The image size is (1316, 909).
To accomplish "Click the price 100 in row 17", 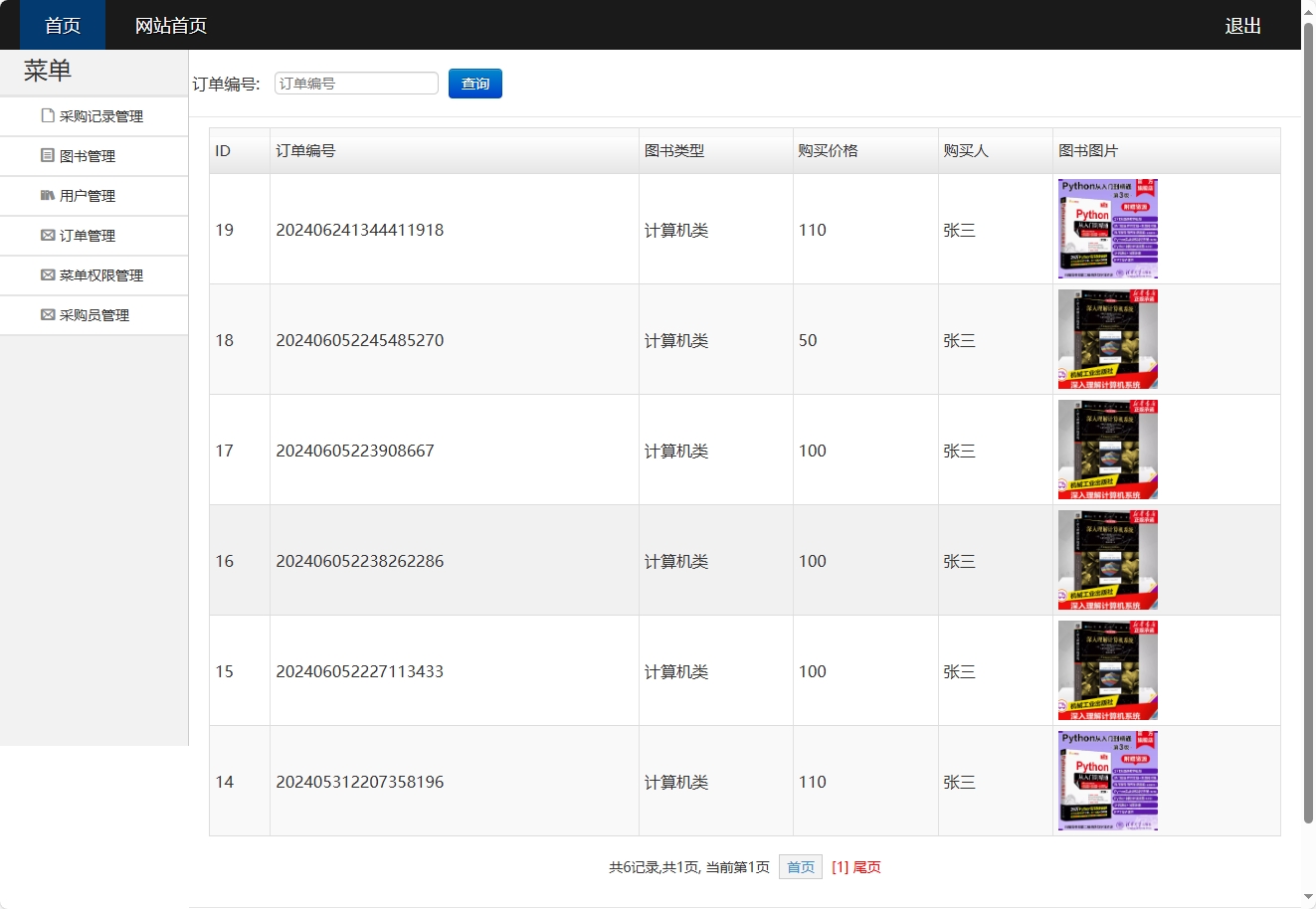I will click(813, 451).
